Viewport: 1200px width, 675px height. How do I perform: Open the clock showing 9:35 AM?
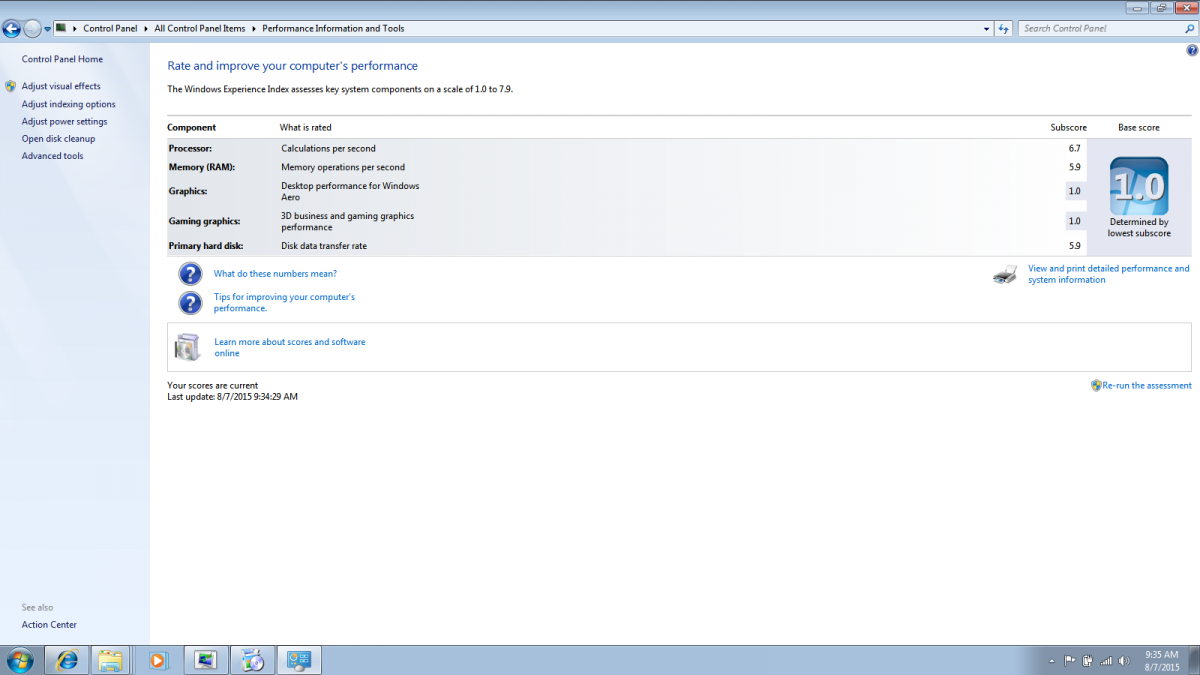[1162, 660]
